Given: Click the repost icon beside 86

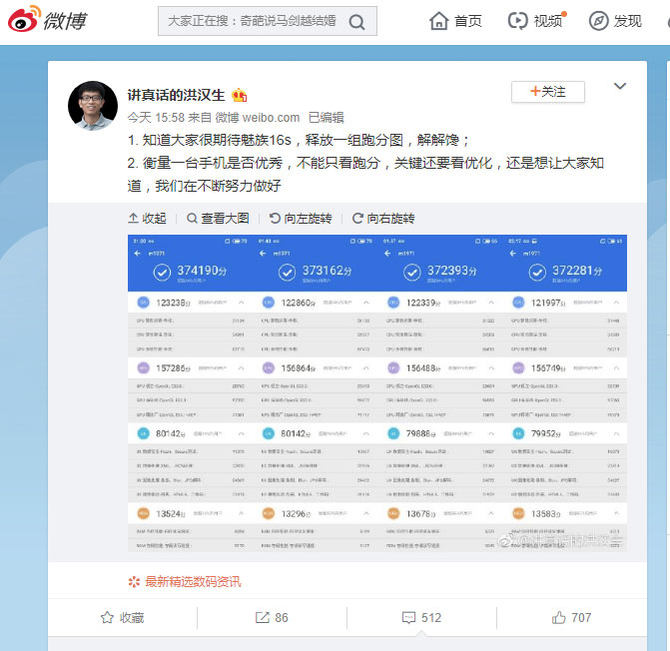Looking at the screenshot, I should 262,618.
